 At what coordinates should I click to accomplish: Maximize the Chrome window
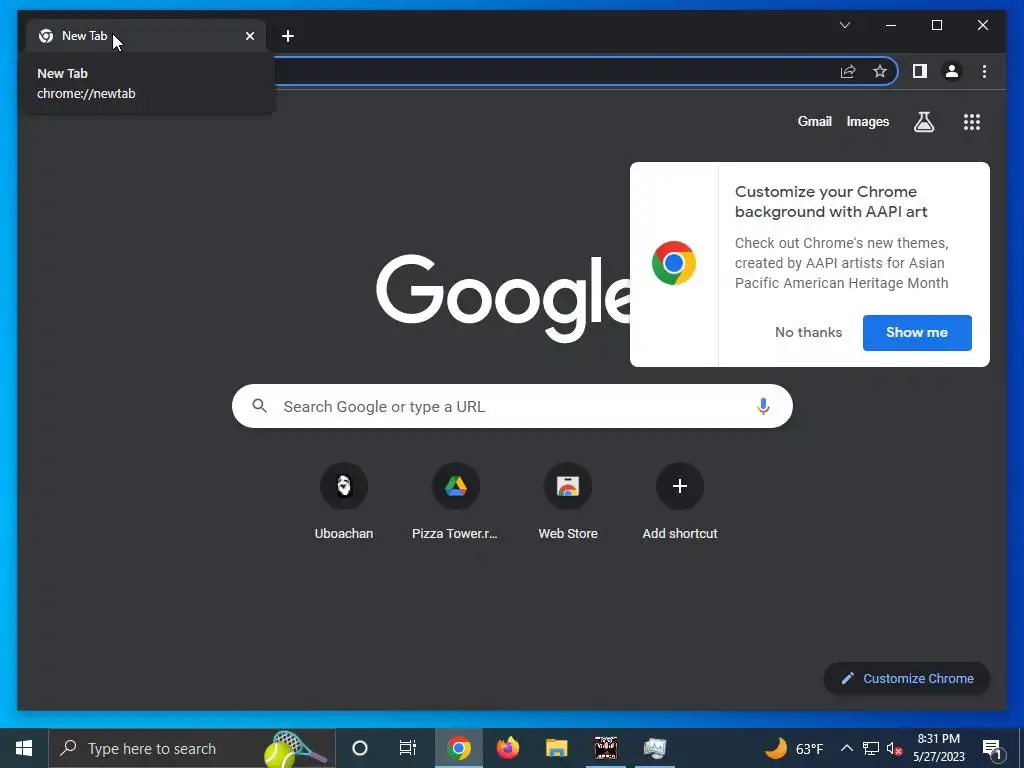(936, 25)
